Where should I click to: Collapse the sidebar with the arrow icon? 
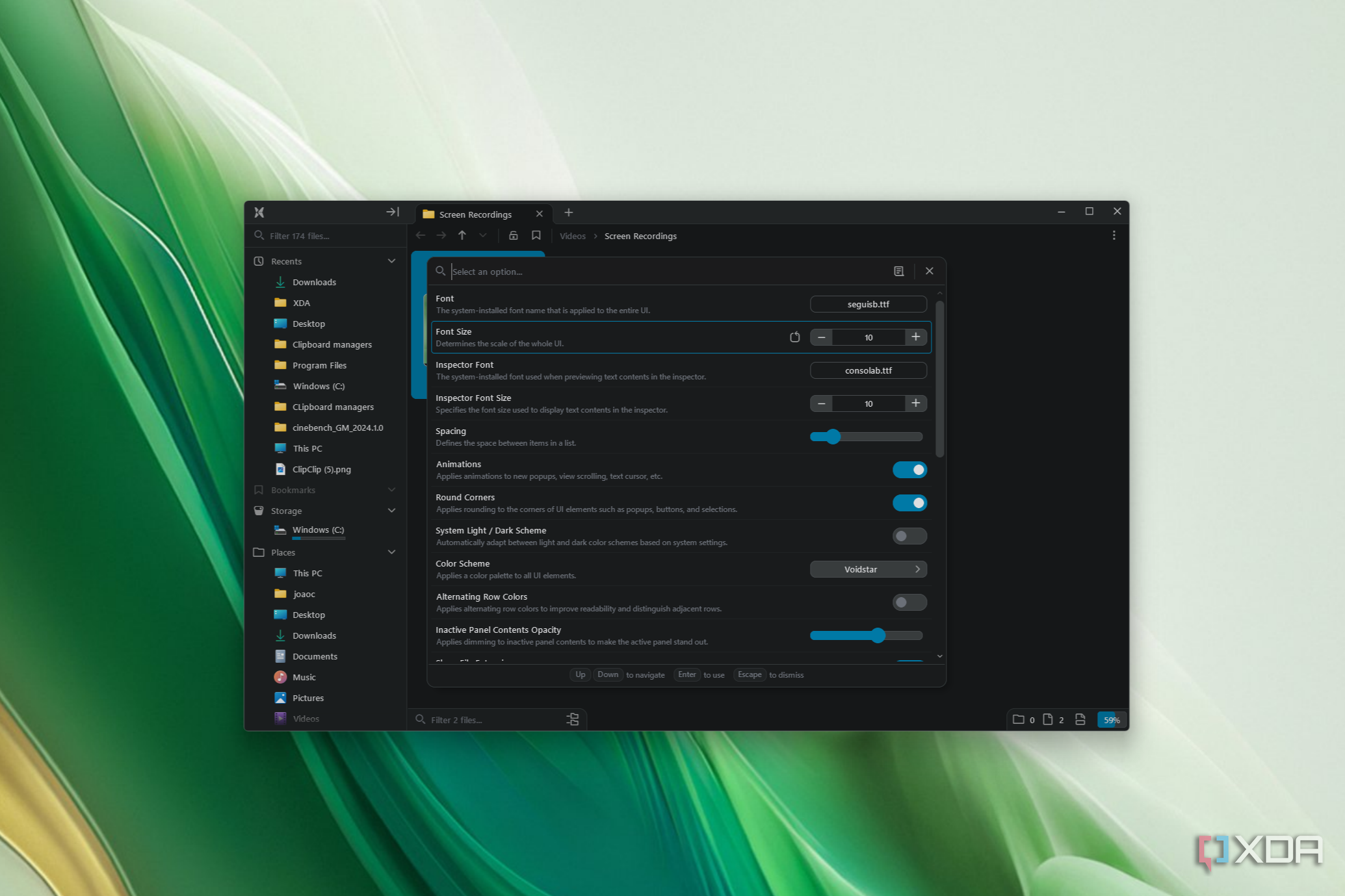[x=393, y=212]
